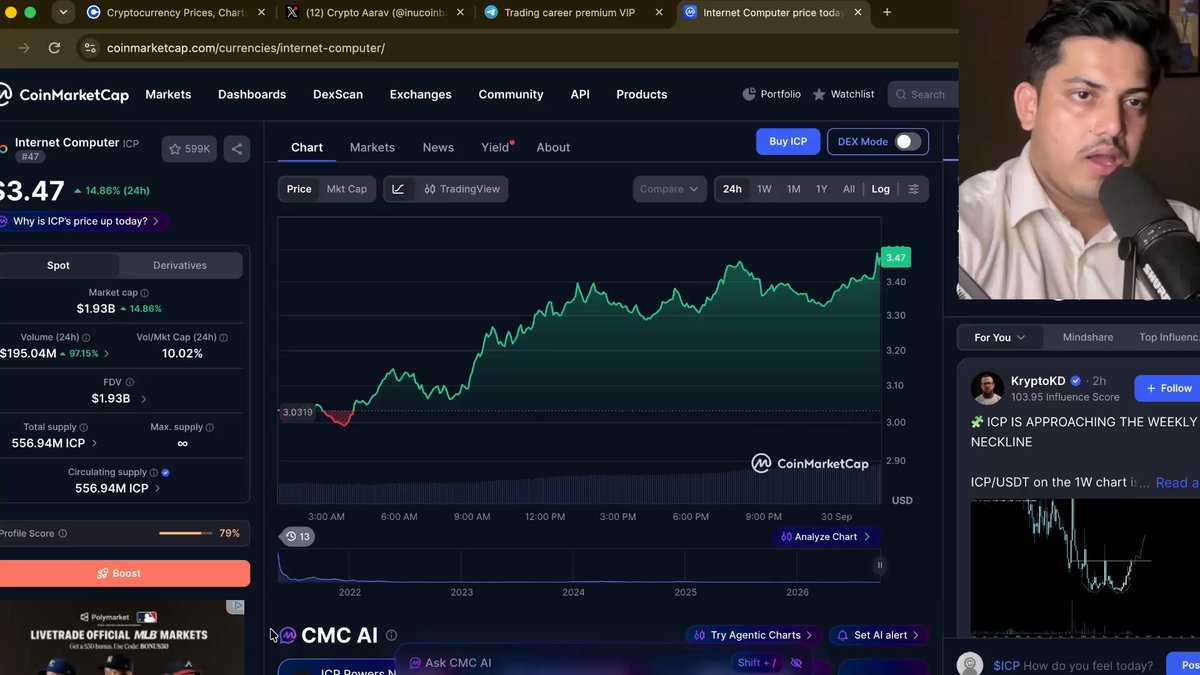The width and height of the screenshot is (1200, 675).
Task: Star Internet Computer via the 599K watchlist button
Action: click(189, 149)
